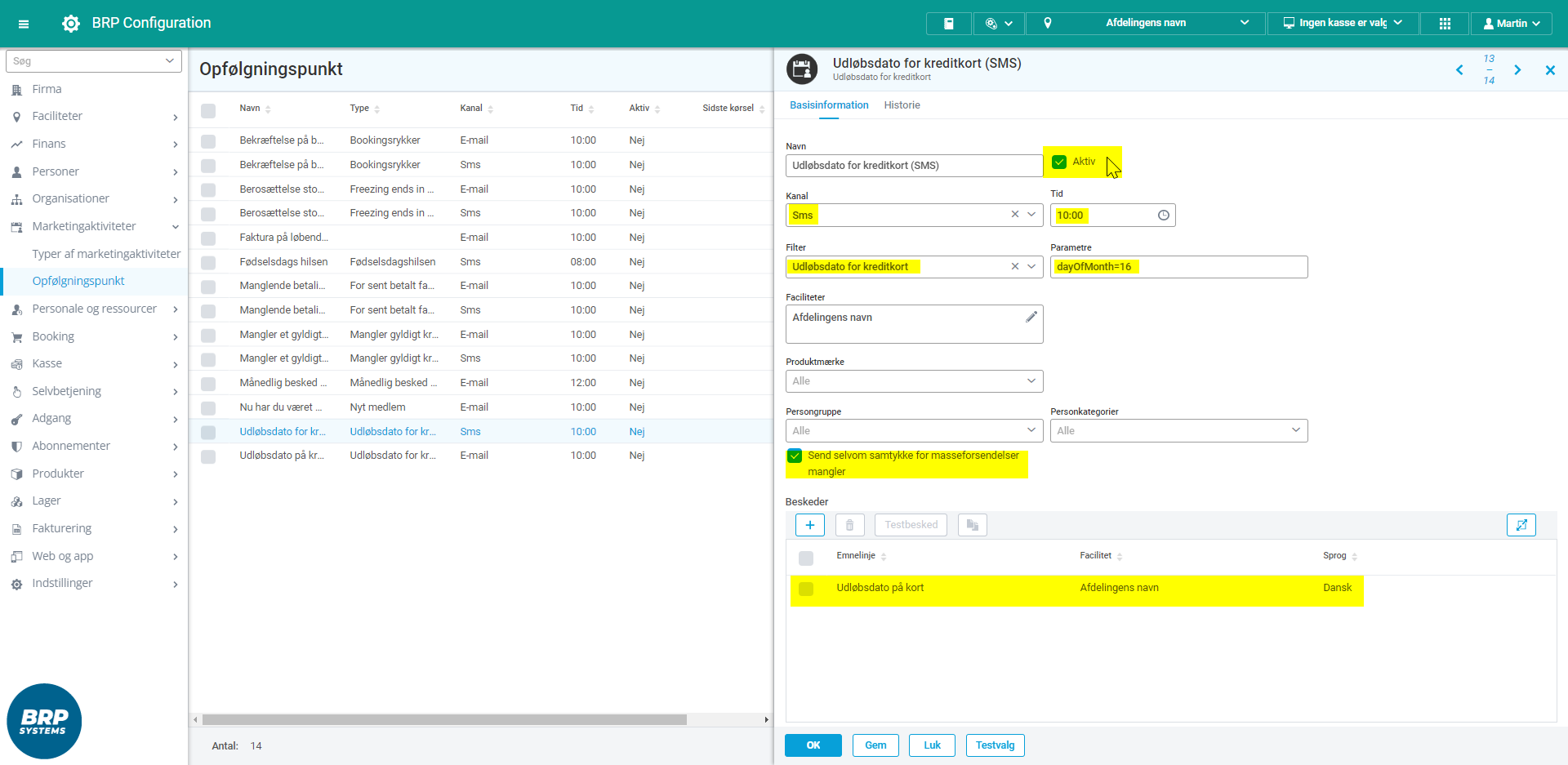The image size is (1568, 765).
Task: Toggle the select-all checkbox in list header
Action: click(208, 110)
